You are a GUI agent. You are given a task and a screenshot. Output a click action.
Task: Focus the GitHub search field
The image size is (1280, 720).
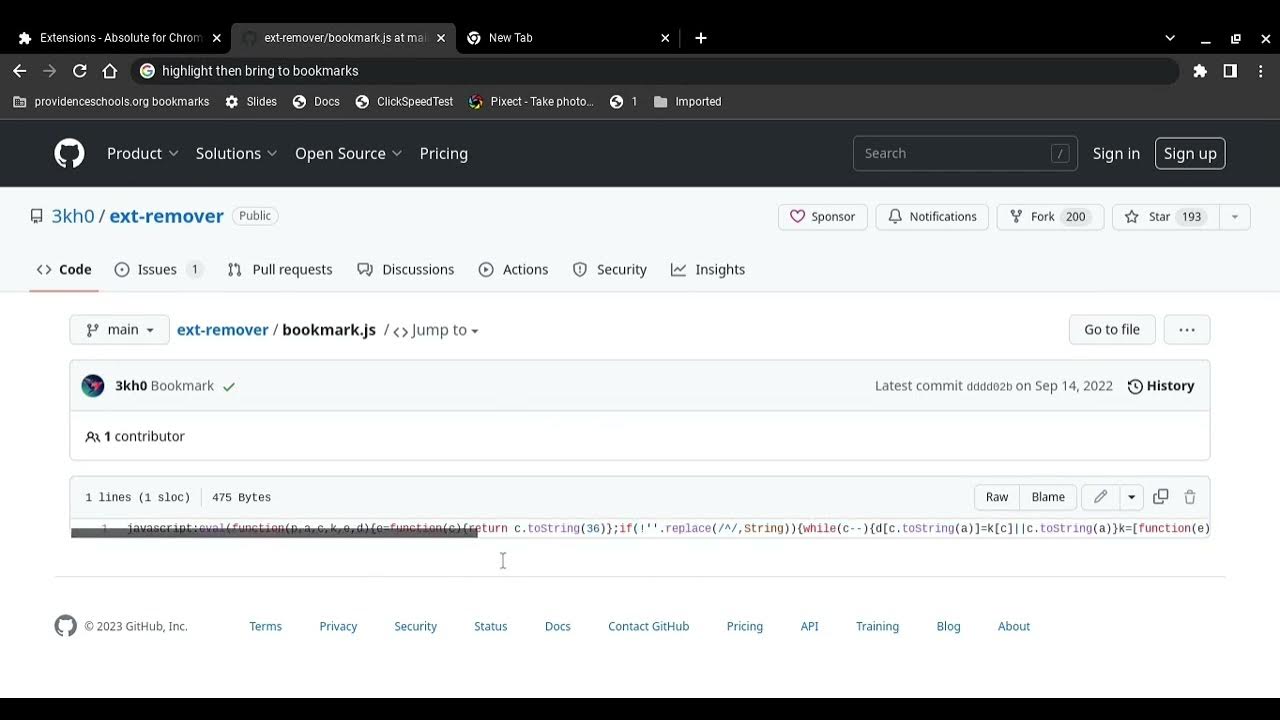[955, 153]
